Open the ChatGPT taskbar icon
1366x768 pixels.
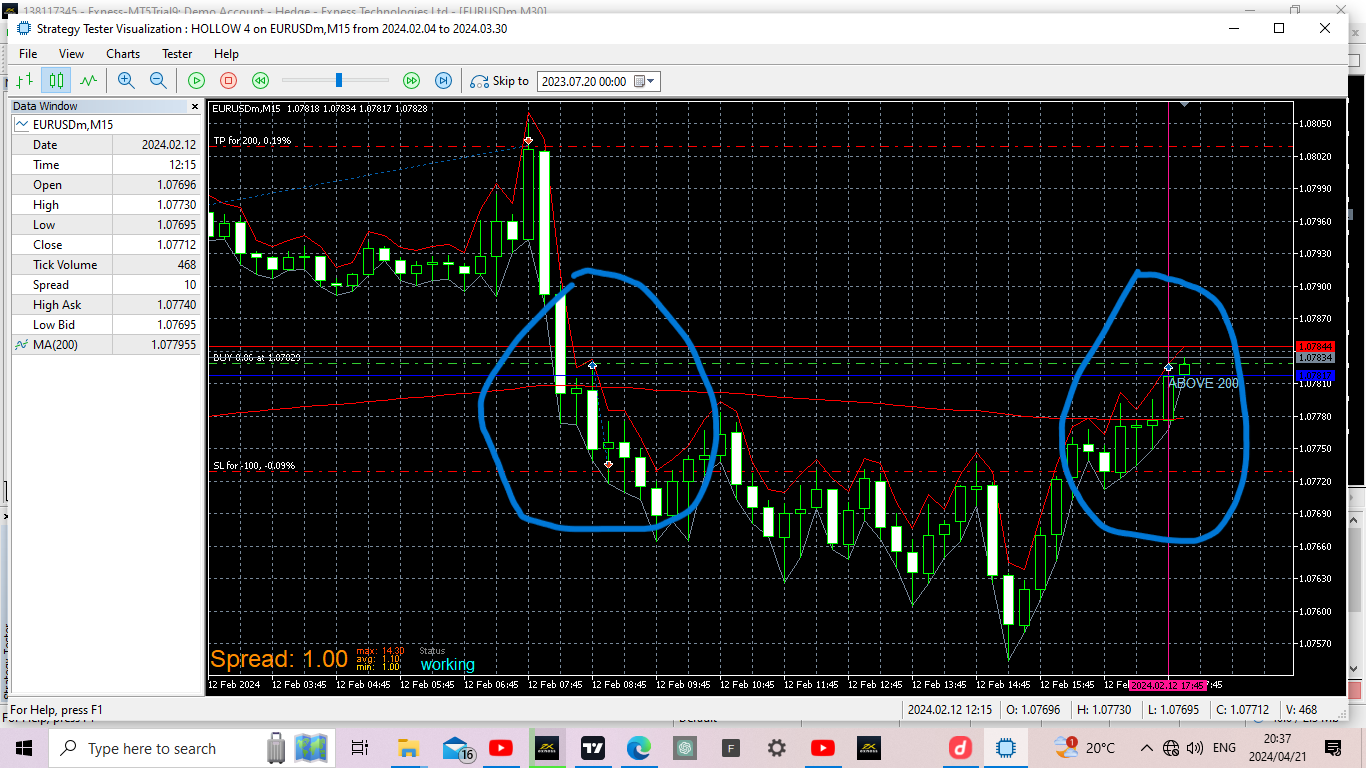[x=685, y=748]
